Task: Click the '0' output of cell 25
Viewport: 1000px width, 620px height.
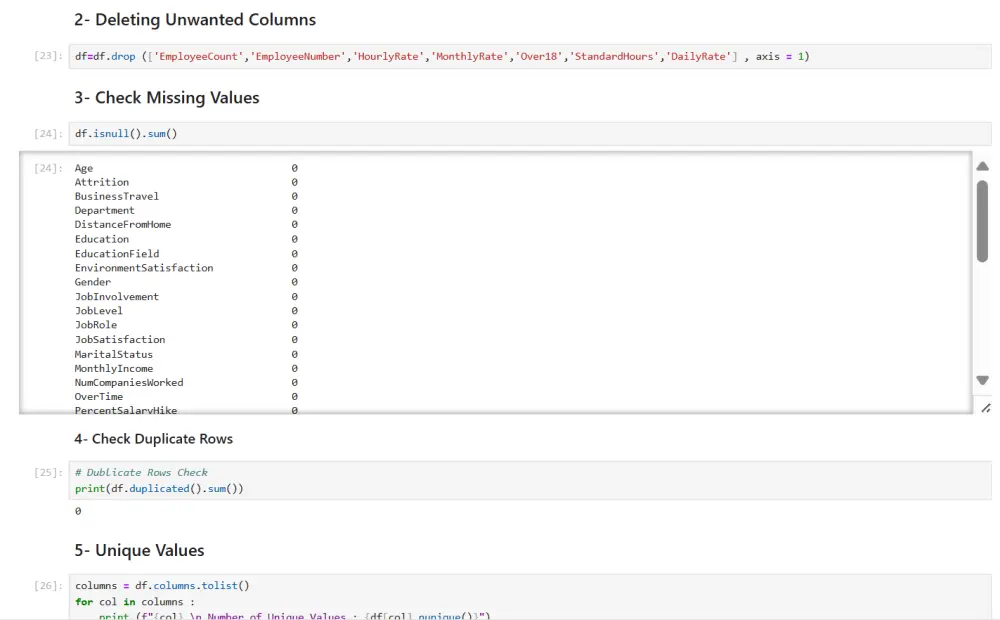Action: coord(78,511)
